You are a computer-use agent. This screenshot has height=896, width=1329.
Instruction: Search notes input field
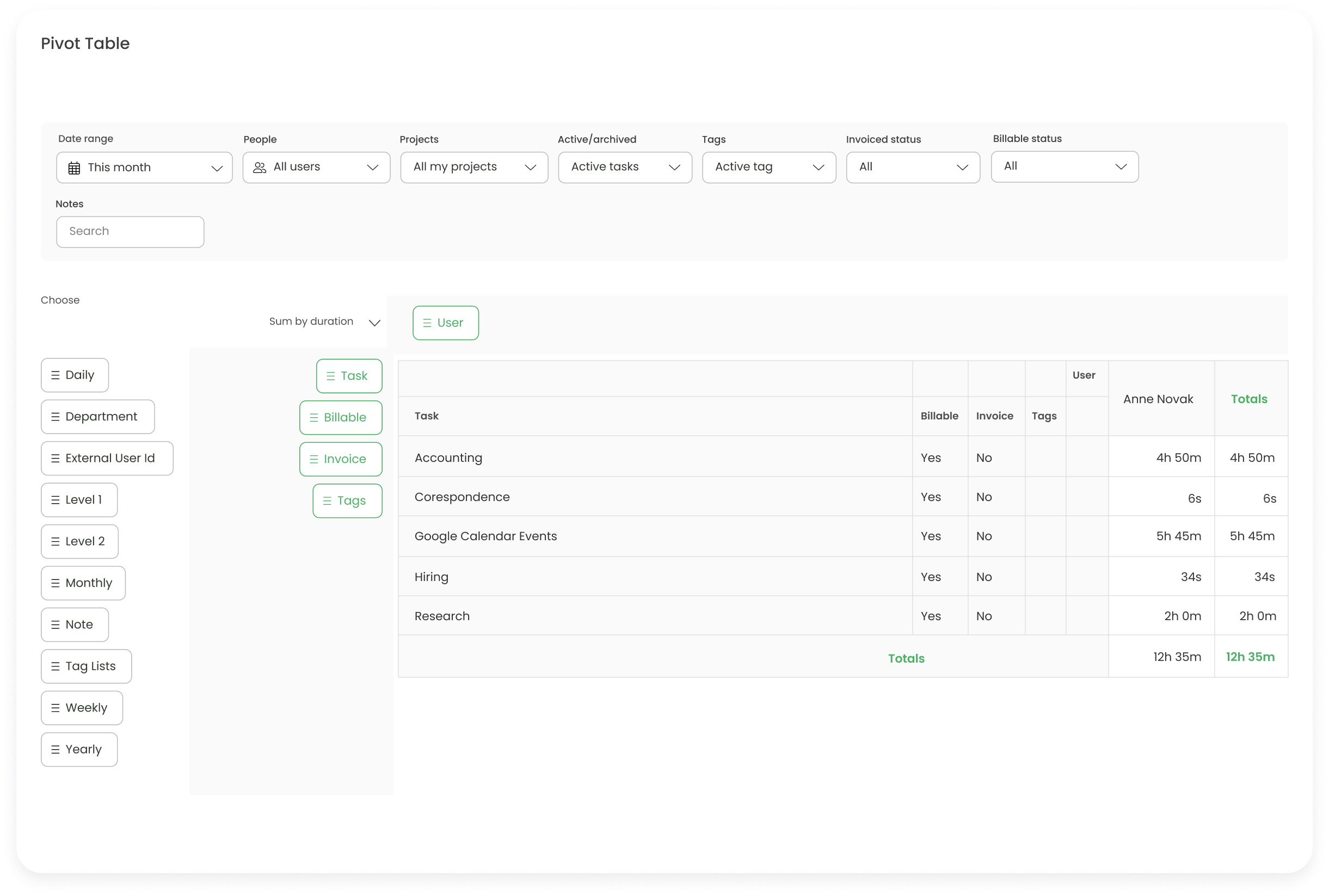click(130, 231)
